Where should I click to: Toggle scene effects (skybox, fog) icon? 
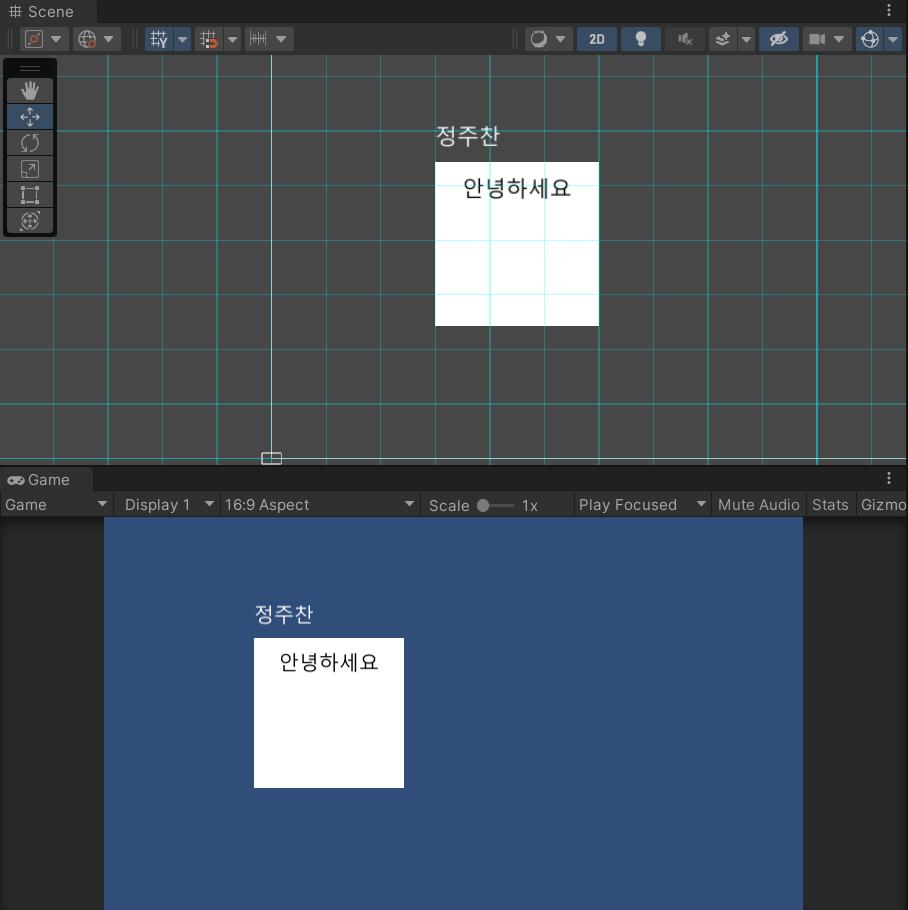pos(722,39)
